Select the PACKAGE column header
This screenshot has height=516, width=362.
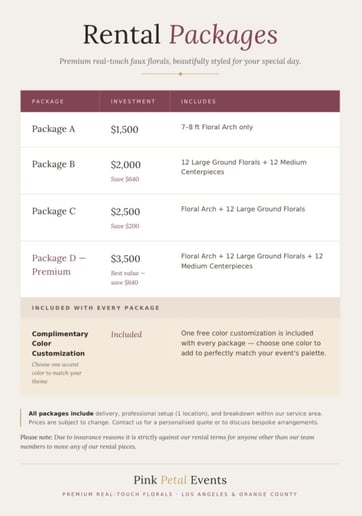point(48,101)
